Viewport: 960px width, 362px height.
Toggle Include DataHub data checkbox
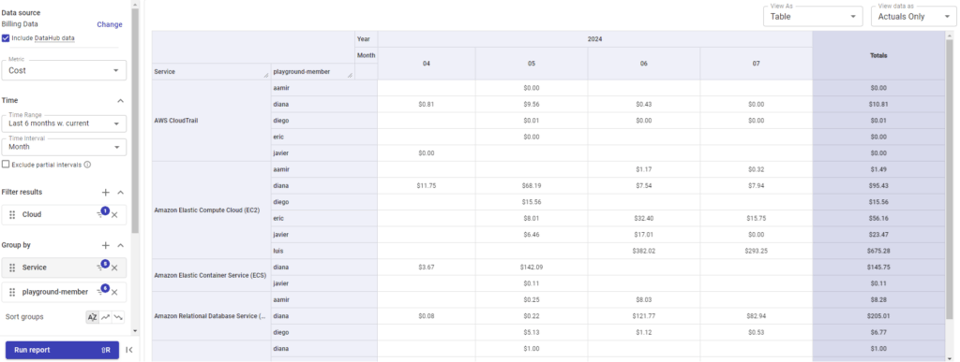coord(6,38)
